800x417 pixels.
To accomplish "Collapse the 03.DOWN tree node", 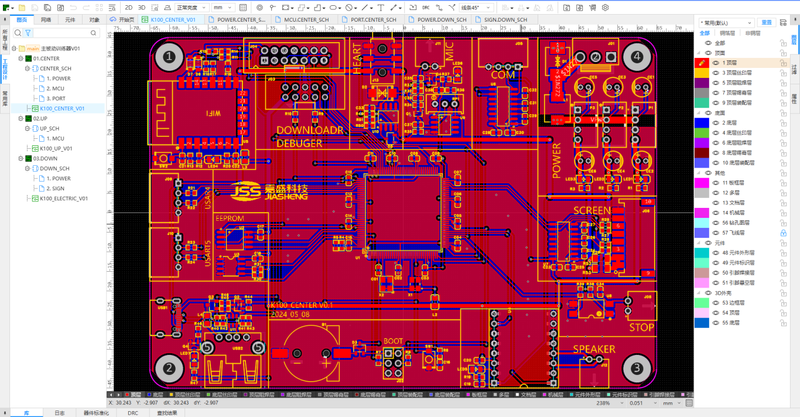I will click(x=21, y=158).
